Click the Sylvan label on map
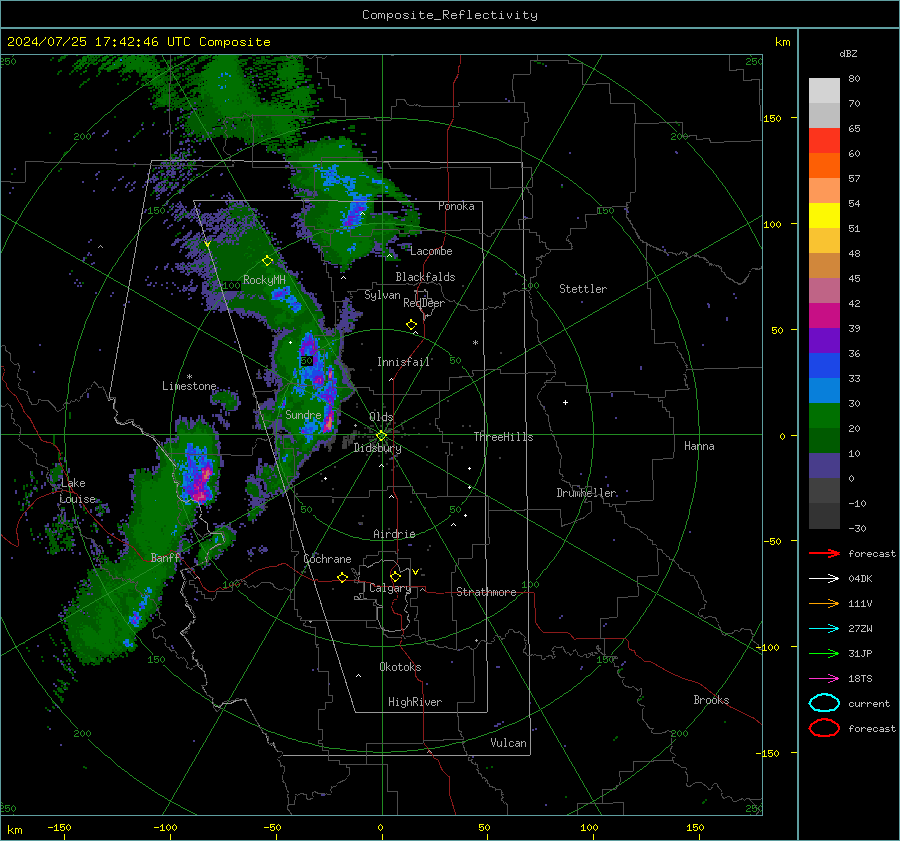This screenshot has height=841, width=900. (x=382, y=295)
